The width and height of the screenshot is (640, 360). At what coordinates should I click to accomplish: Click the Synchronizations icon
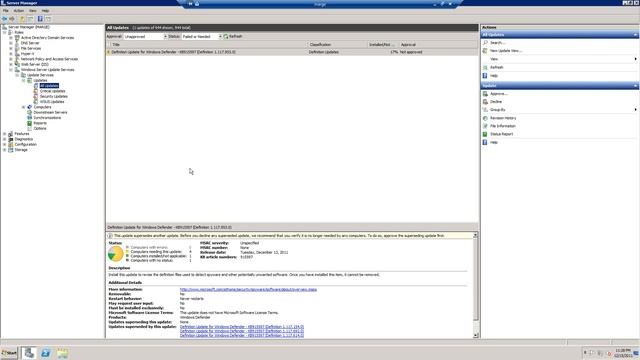[29, 118]
